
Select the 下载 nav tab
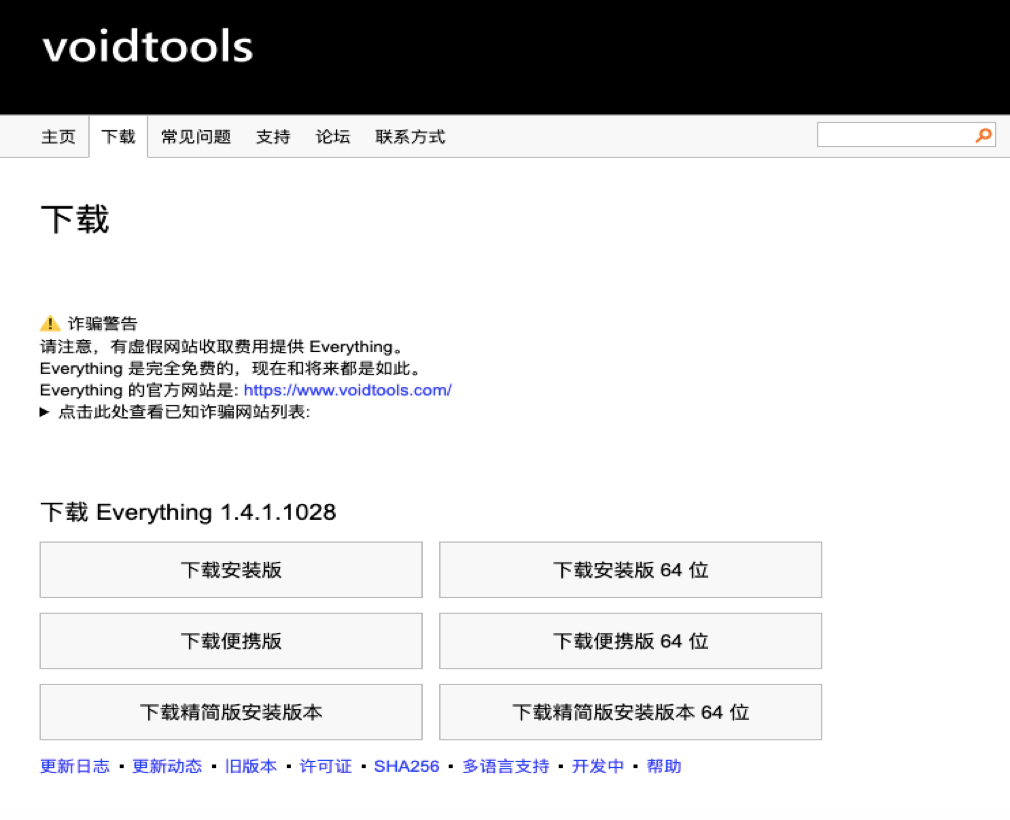[x=119, y=137]
